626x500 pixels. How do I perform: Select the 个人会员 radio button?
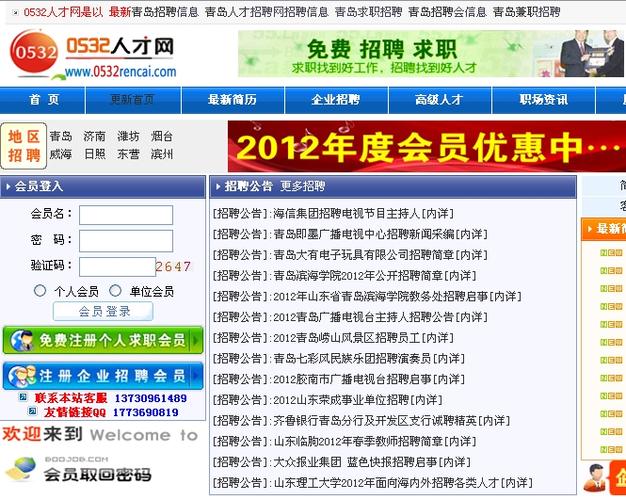40,291
